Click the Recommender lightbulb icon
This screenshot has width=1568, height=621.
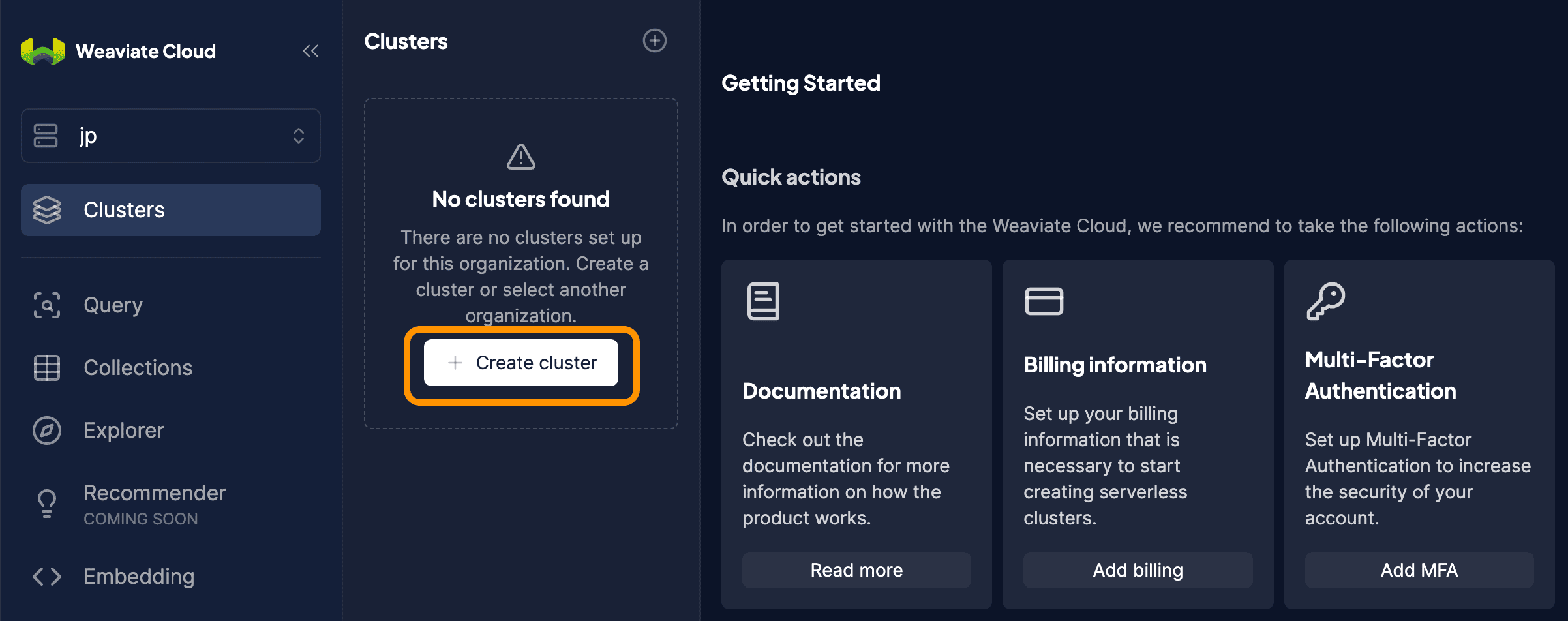click(47, 504)
